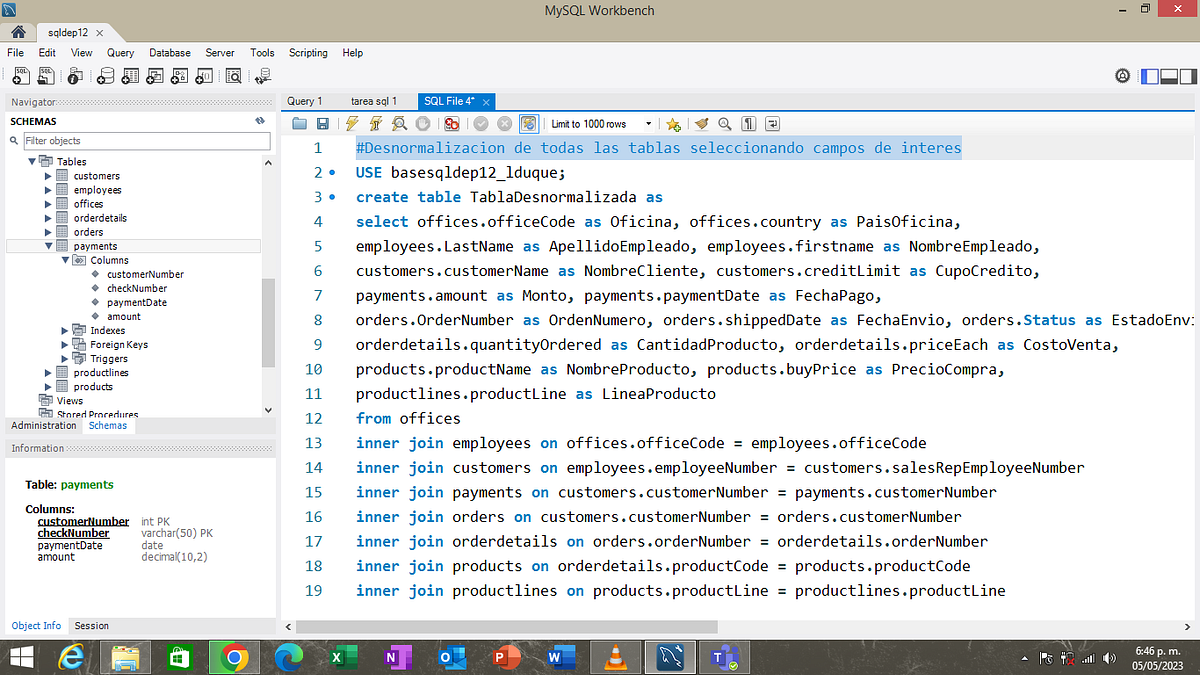This screenshot has height=675, width=1200.
Task: Toggle the right secondary sidebar
Action: [x=1187, y=76]
